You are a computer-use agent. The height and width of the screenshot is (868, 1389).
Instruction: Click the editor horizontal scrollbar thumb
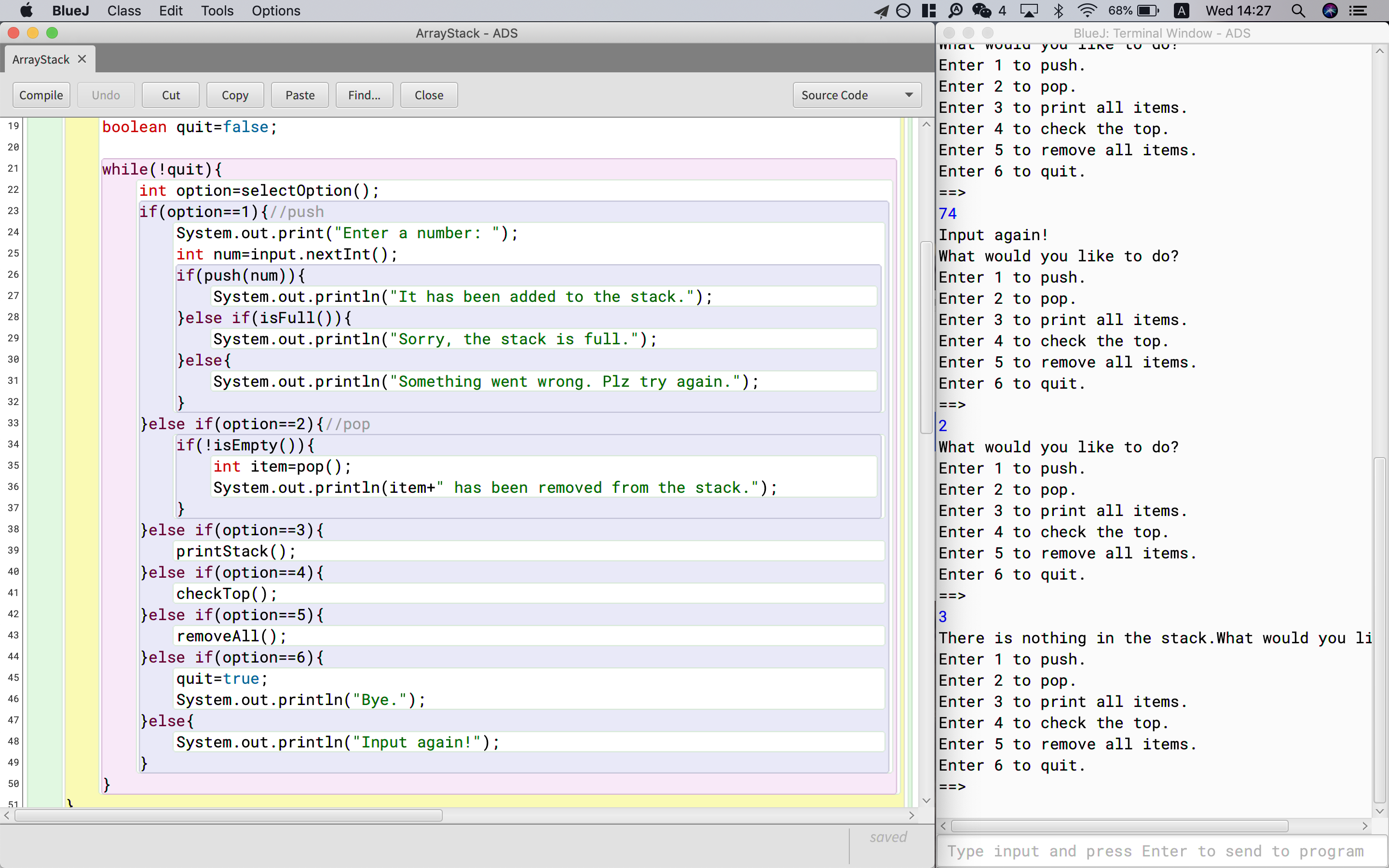pos(229,816)
